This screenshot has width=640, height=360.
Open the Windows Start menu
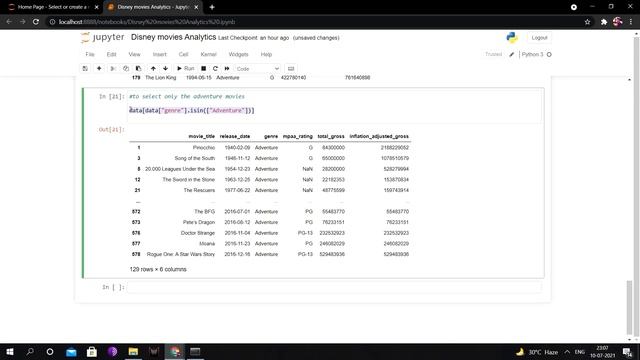click(x=10, y=351)
